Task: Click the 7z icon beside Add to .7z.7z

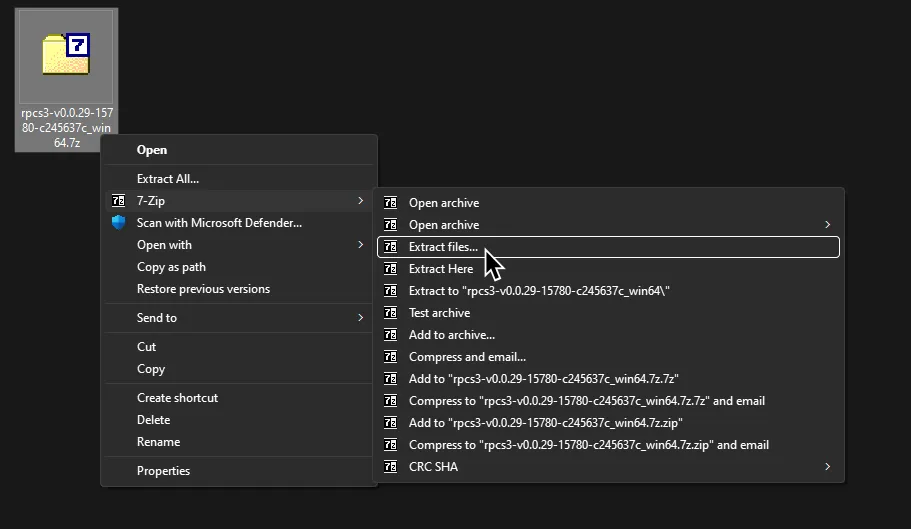Action: (390, 379)
